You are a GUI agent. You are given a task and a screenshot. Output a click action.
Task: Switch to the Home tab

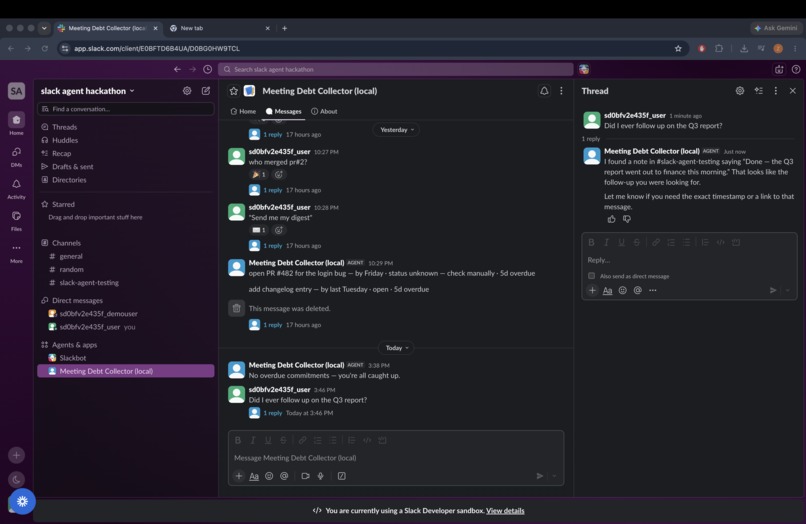(x=243, y=111)
